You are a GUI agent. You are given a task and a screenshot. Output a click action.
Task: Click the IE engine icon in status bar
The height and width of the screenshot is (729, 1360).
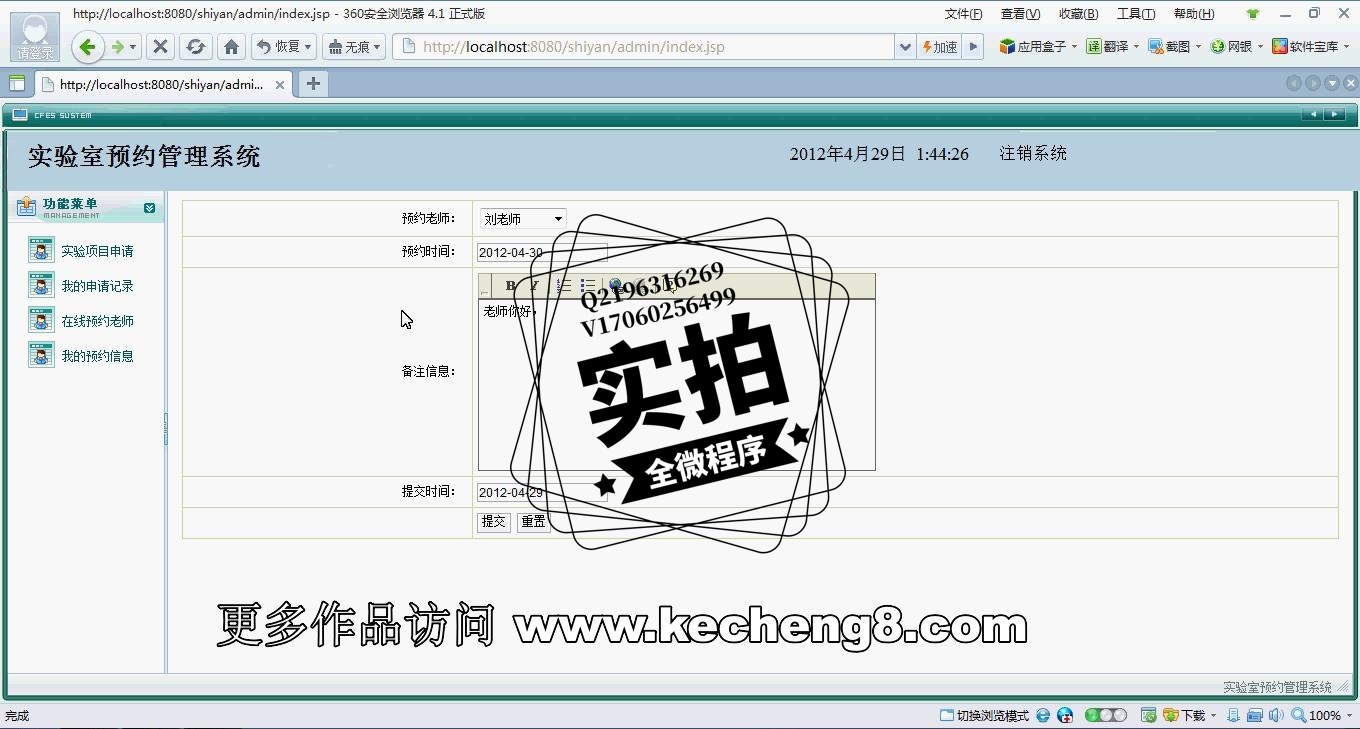click(1043, 716)
